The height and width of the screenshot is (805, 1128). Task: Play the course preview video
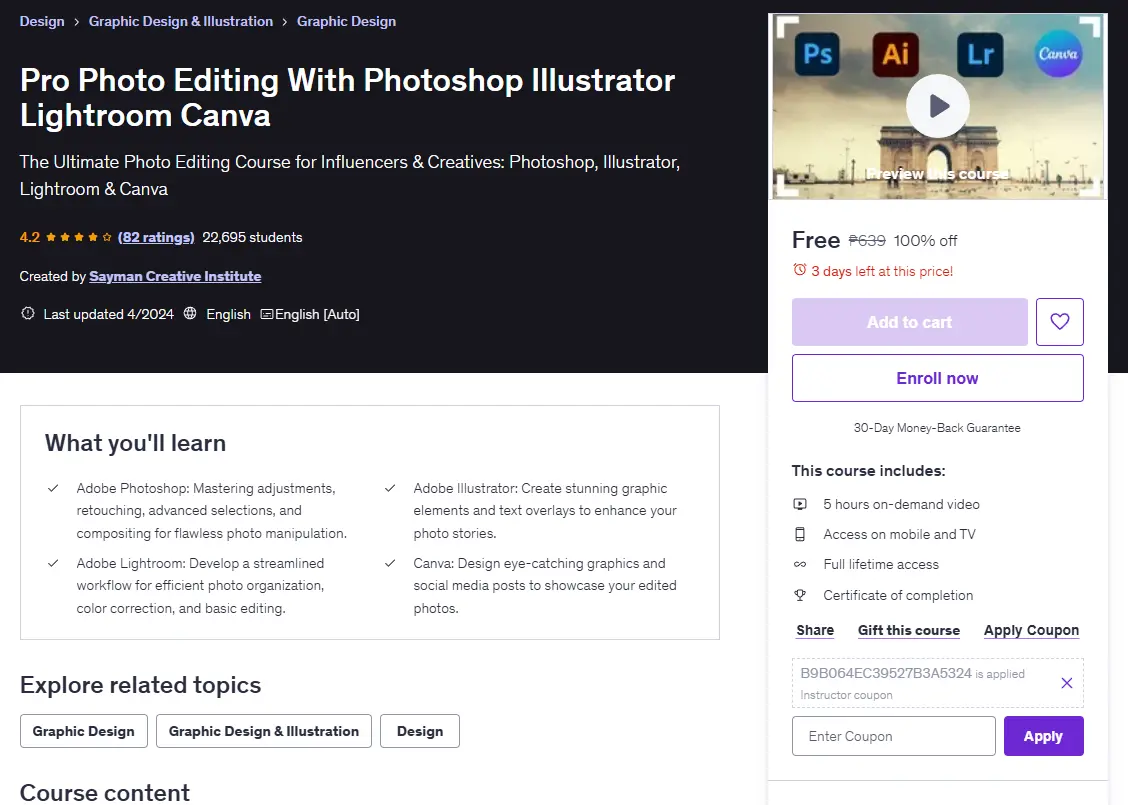click(x=937, y=106)
